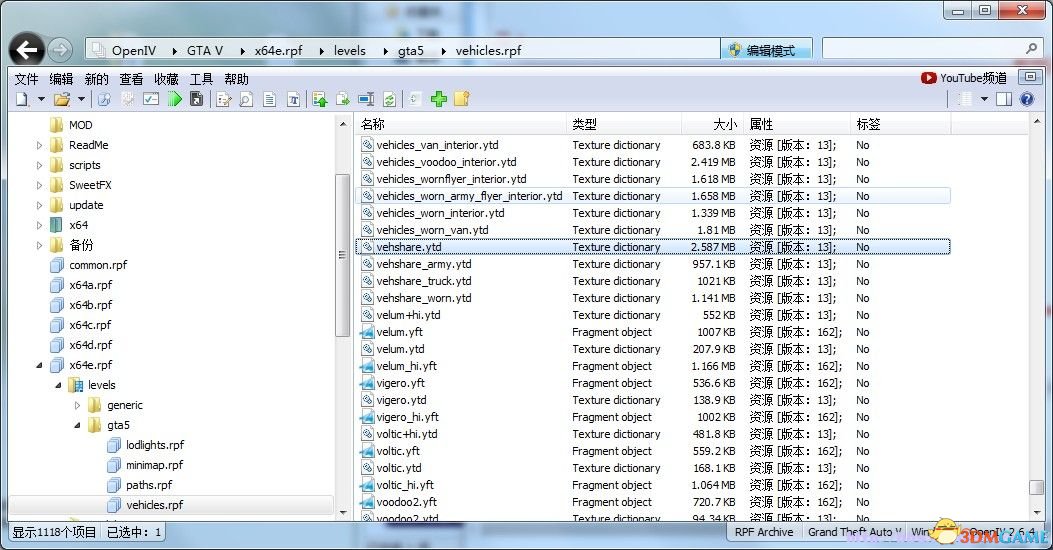Click the plain text document toolbar icon
The width and height of the screenshot is (1053, 550).
(270, 100)
